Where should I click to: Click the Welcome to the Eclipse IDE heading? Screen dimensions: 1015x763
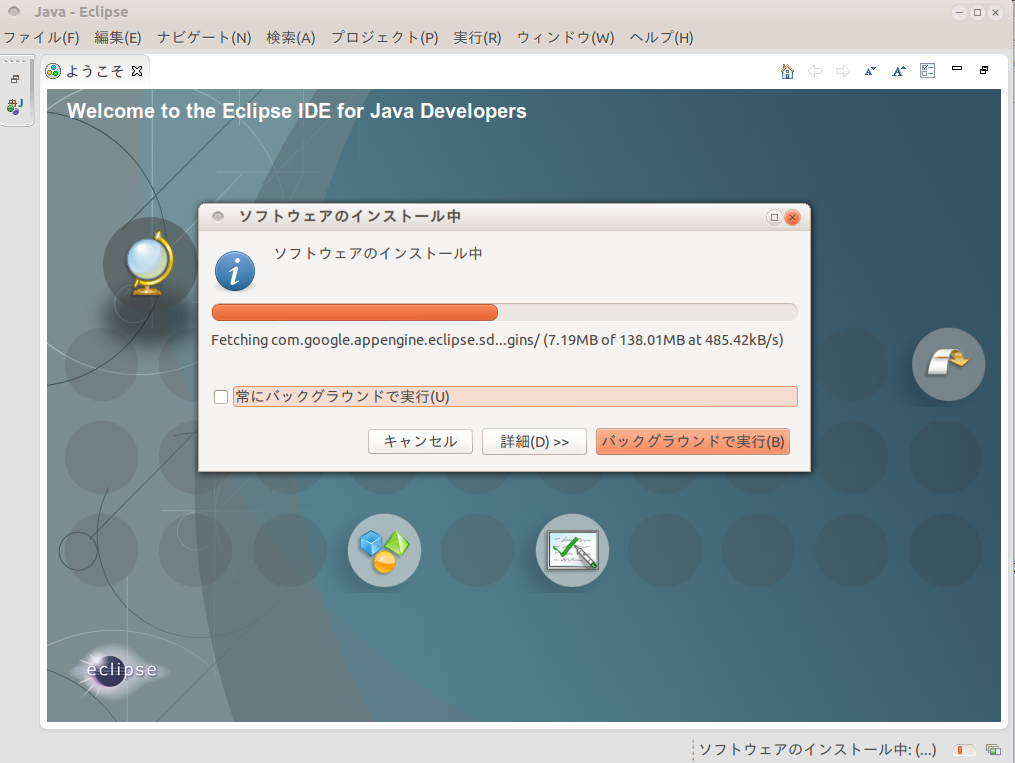pyautogui.click(x=296, y=111)
